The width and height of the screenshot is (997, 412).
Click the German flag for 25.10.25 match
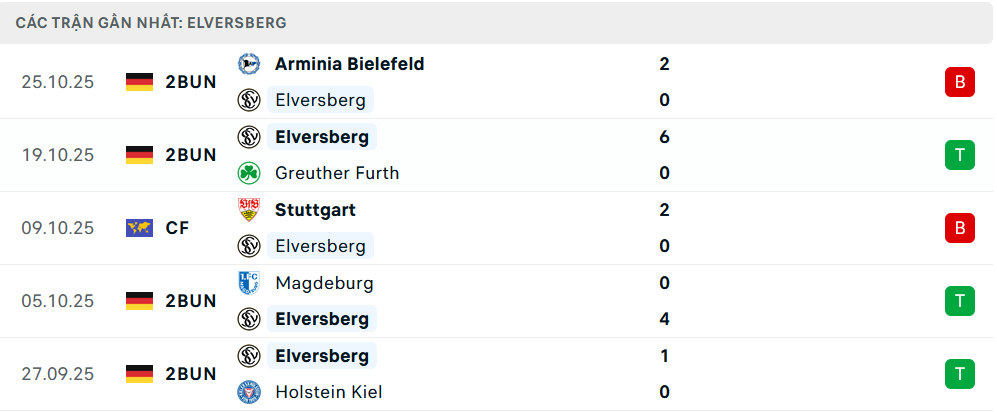click(x=139, y=82)
